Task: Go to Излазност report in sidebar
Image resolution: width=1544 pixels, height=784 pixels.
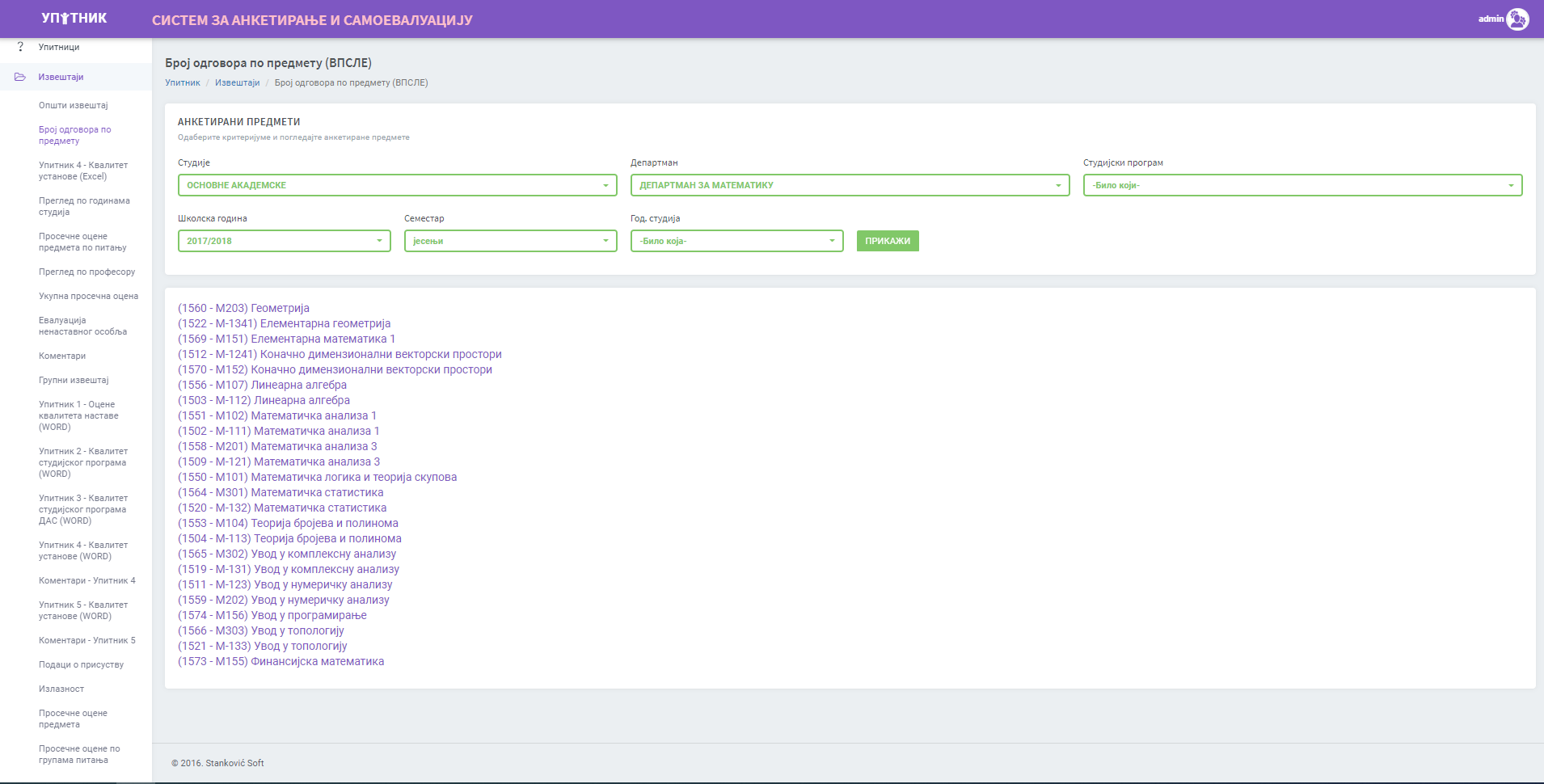Action: coord(61,689)
